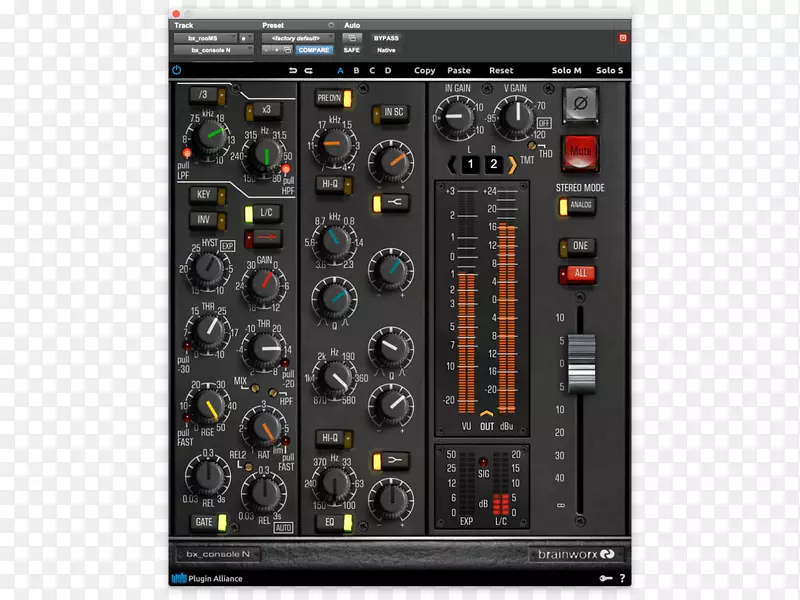Screen dimensions: 800x600
Task: Click the undo arrow icon
Action: pos(293,71)
